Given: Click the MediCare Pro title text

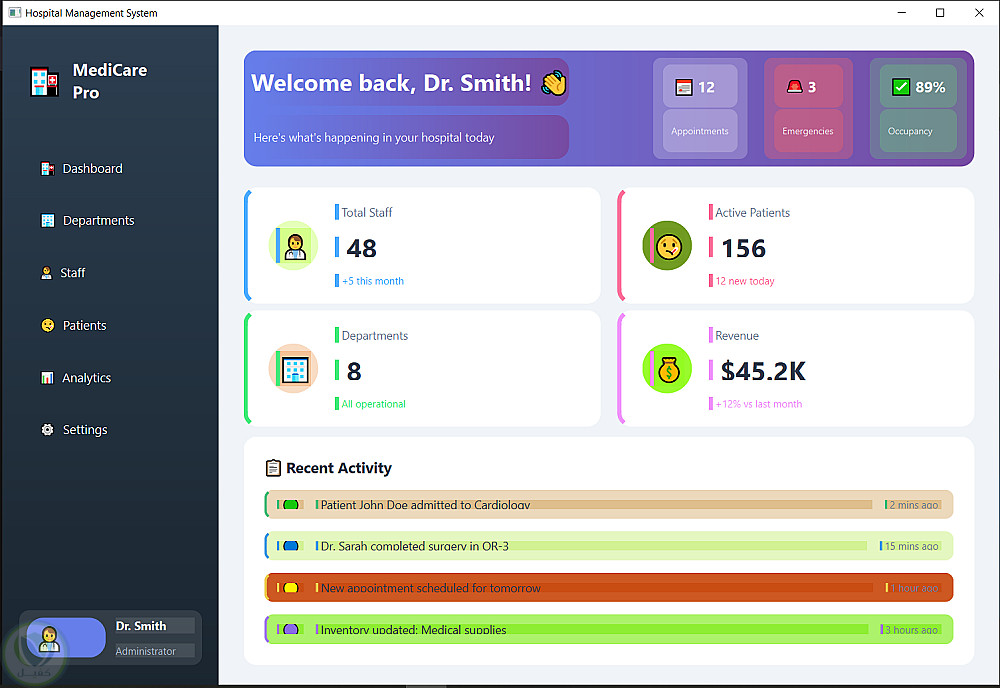Looking at the screenshot, I should 110,81.
